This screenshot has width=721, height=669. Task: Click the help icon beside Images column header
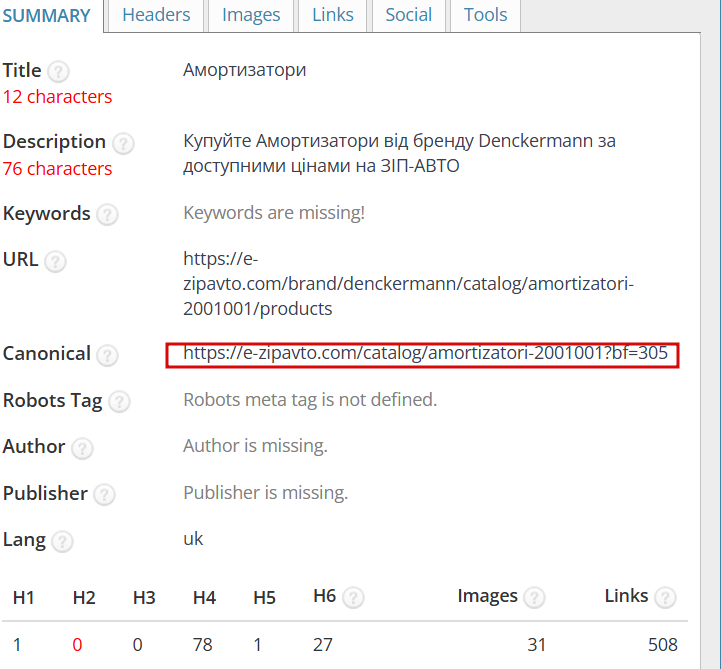pos(534,598)
